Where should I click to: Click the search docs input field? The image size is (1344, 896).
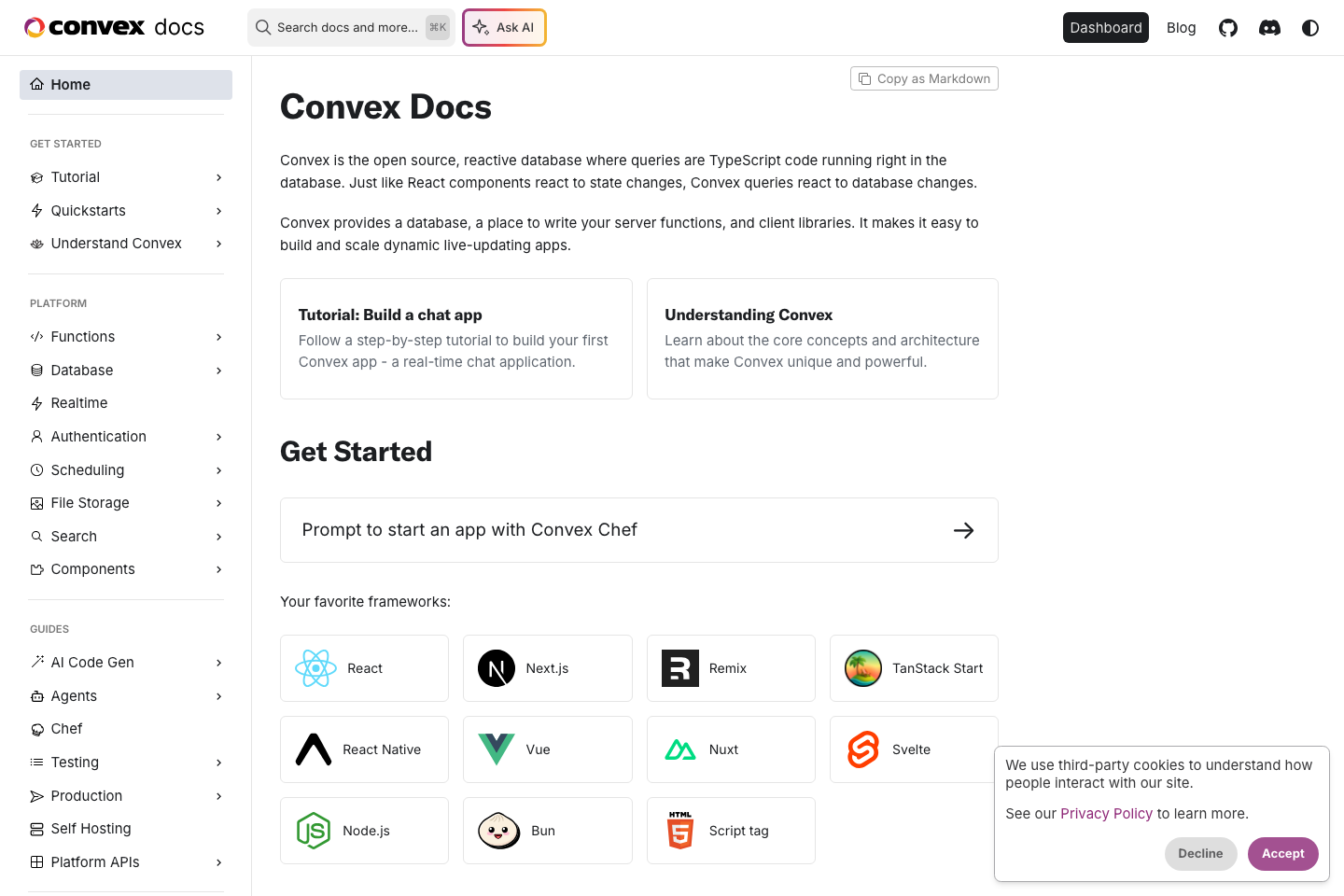tap(351, 27)
